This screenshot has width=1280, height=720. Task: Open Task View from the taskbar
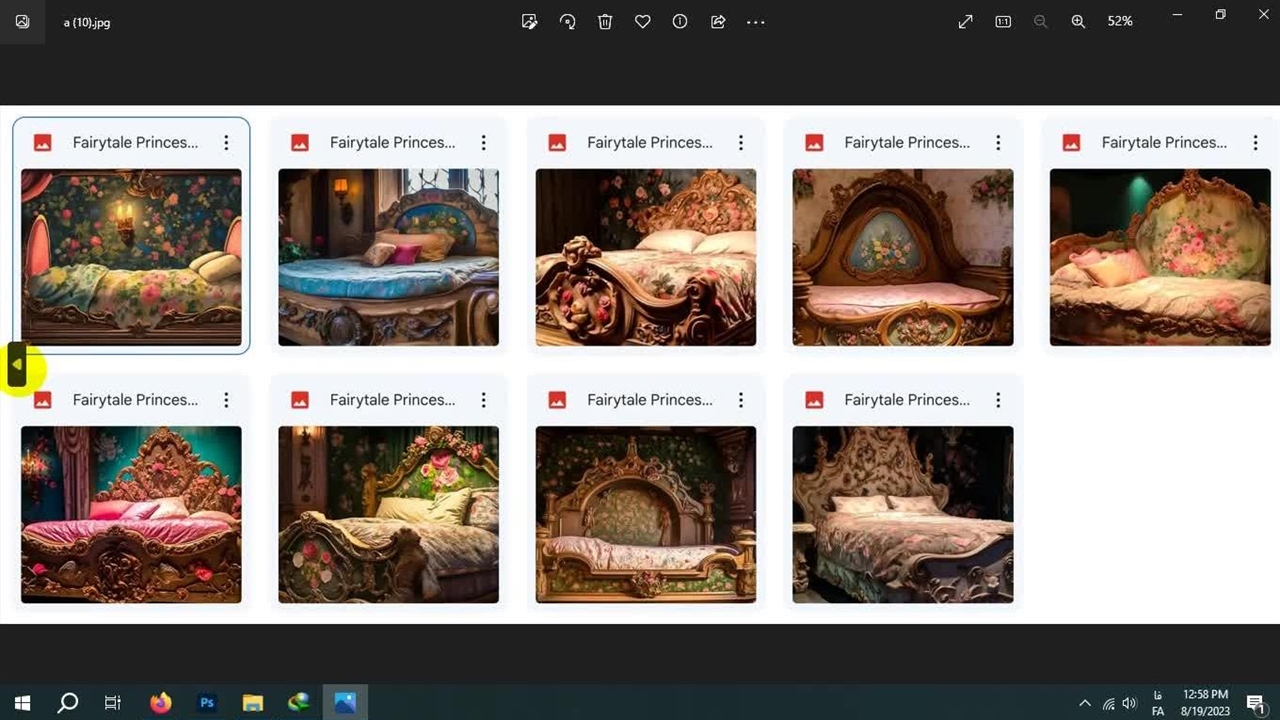[113, 703]
